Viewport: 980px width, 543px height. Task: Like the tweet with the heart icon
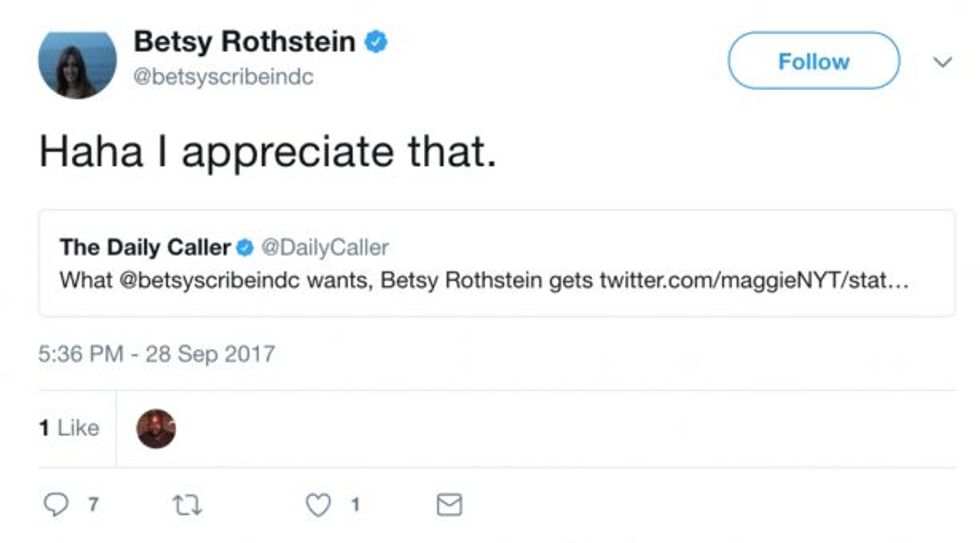point(317,506)
